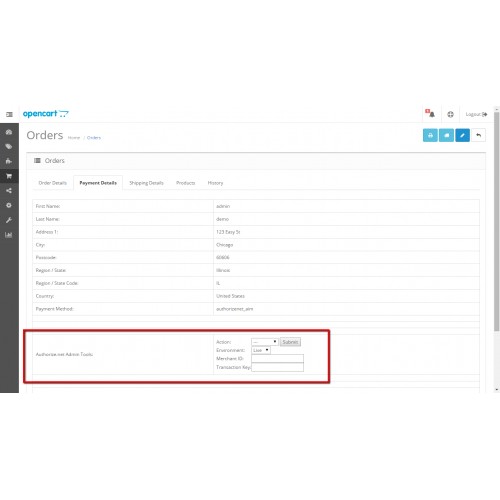Switch to the History tab
This screenshot has height=500, width=500.
click(x=215, y=183)
